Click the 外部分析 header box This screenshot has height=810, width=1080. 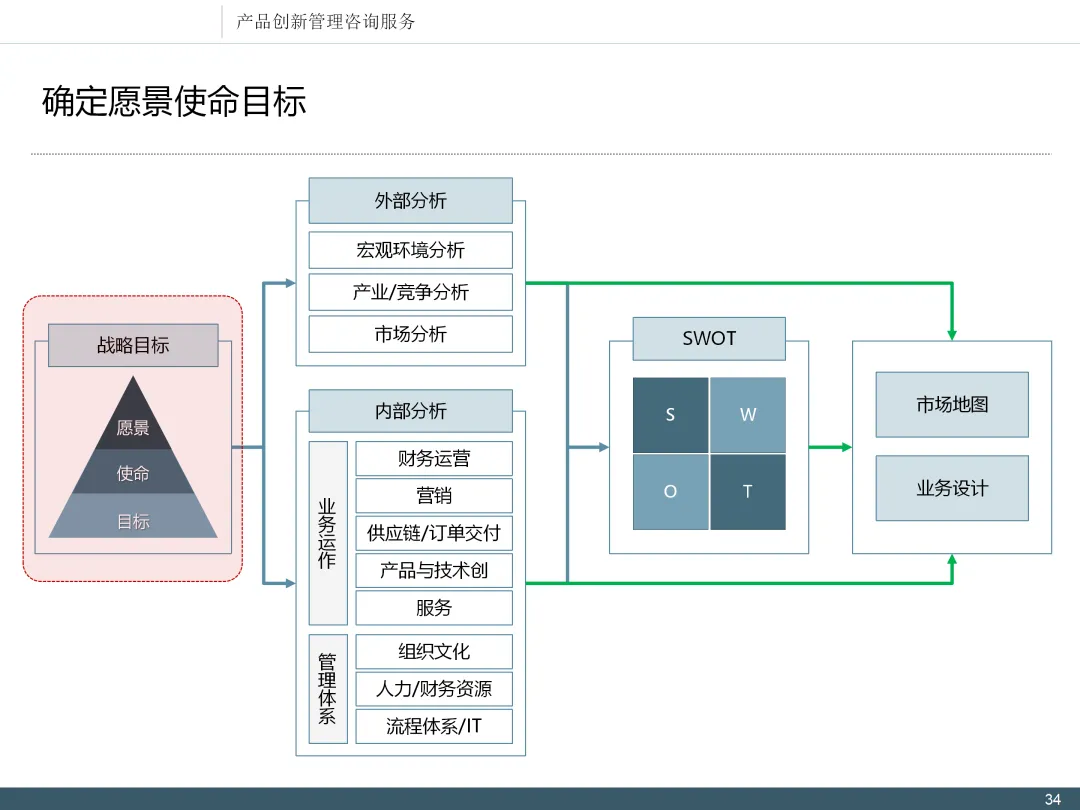[x=411, y=200]
